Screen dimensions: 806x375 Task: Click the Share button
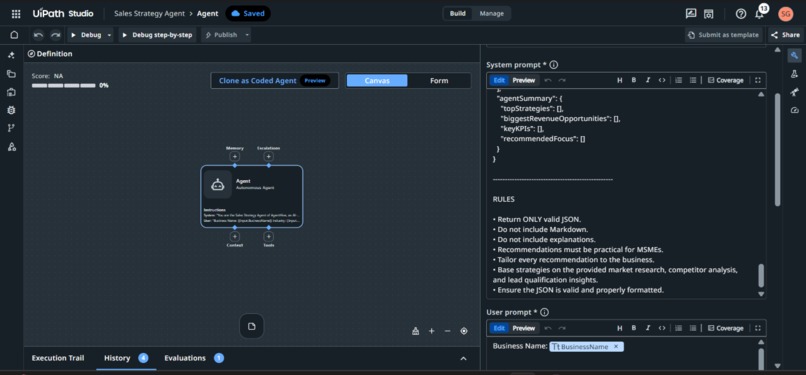click(x=786, y=35)
